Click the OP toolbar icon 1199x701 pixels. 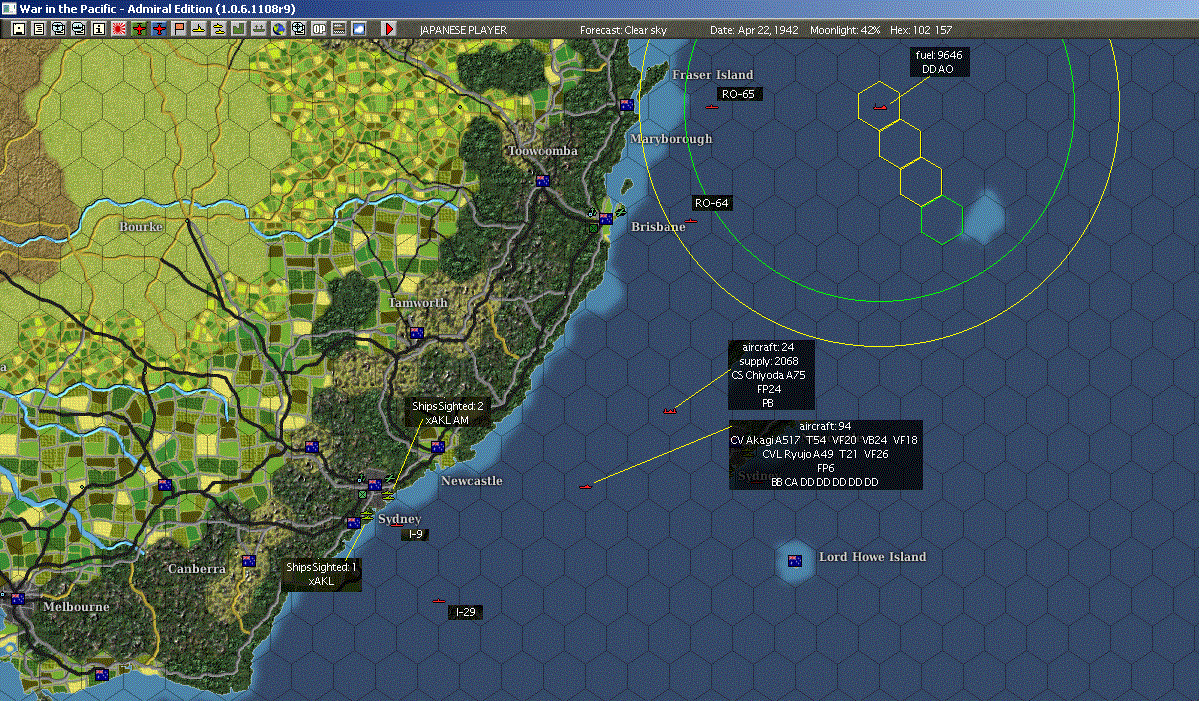pyautogui.click(x=318, y=29)
